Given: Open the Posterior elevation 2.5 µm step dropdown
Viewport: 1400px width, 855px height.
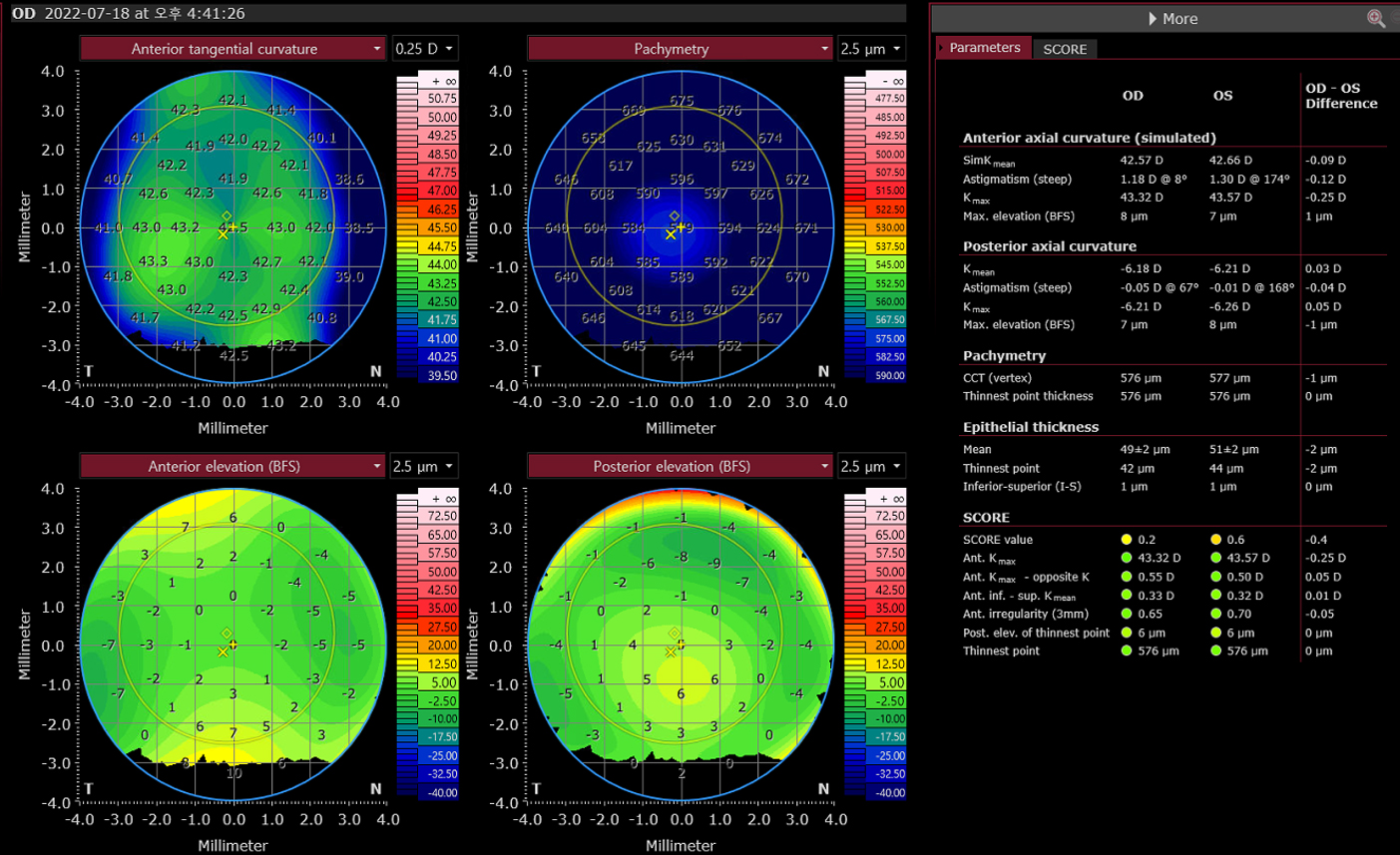Looking at the screenshot, I should pyautogui.click(x=871, y=466).
